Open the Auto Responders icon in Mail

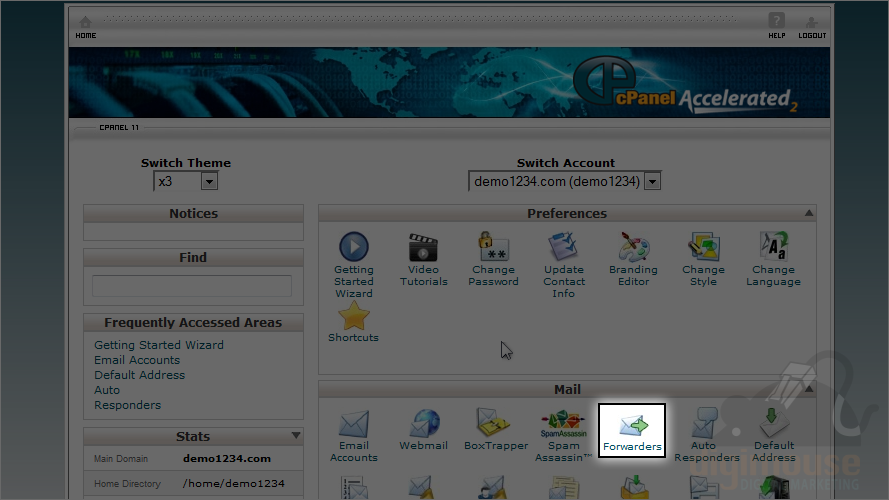(x=705, y=422)
